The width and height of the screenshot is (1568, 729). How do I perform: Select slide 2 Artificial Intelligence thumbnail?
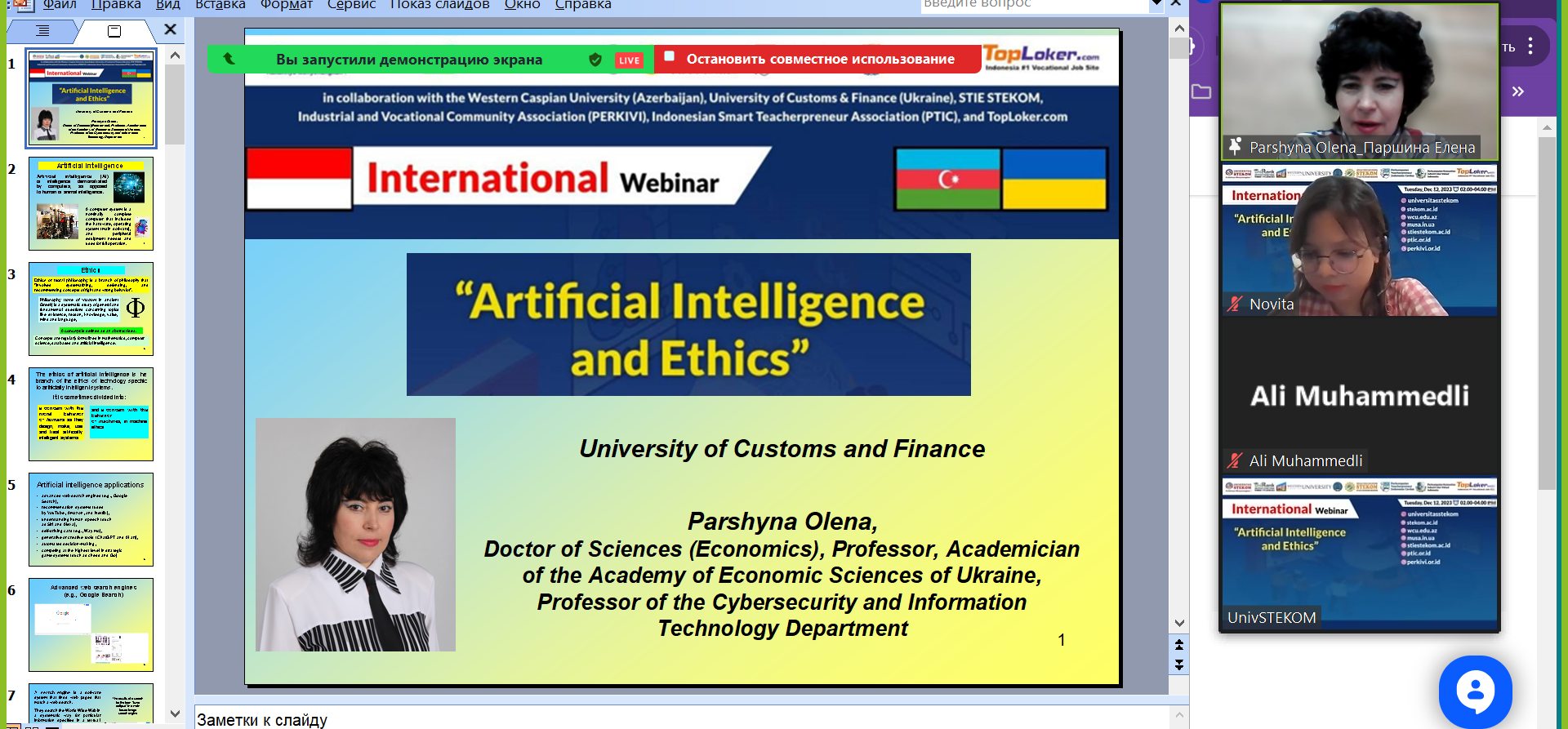point(91,203)
